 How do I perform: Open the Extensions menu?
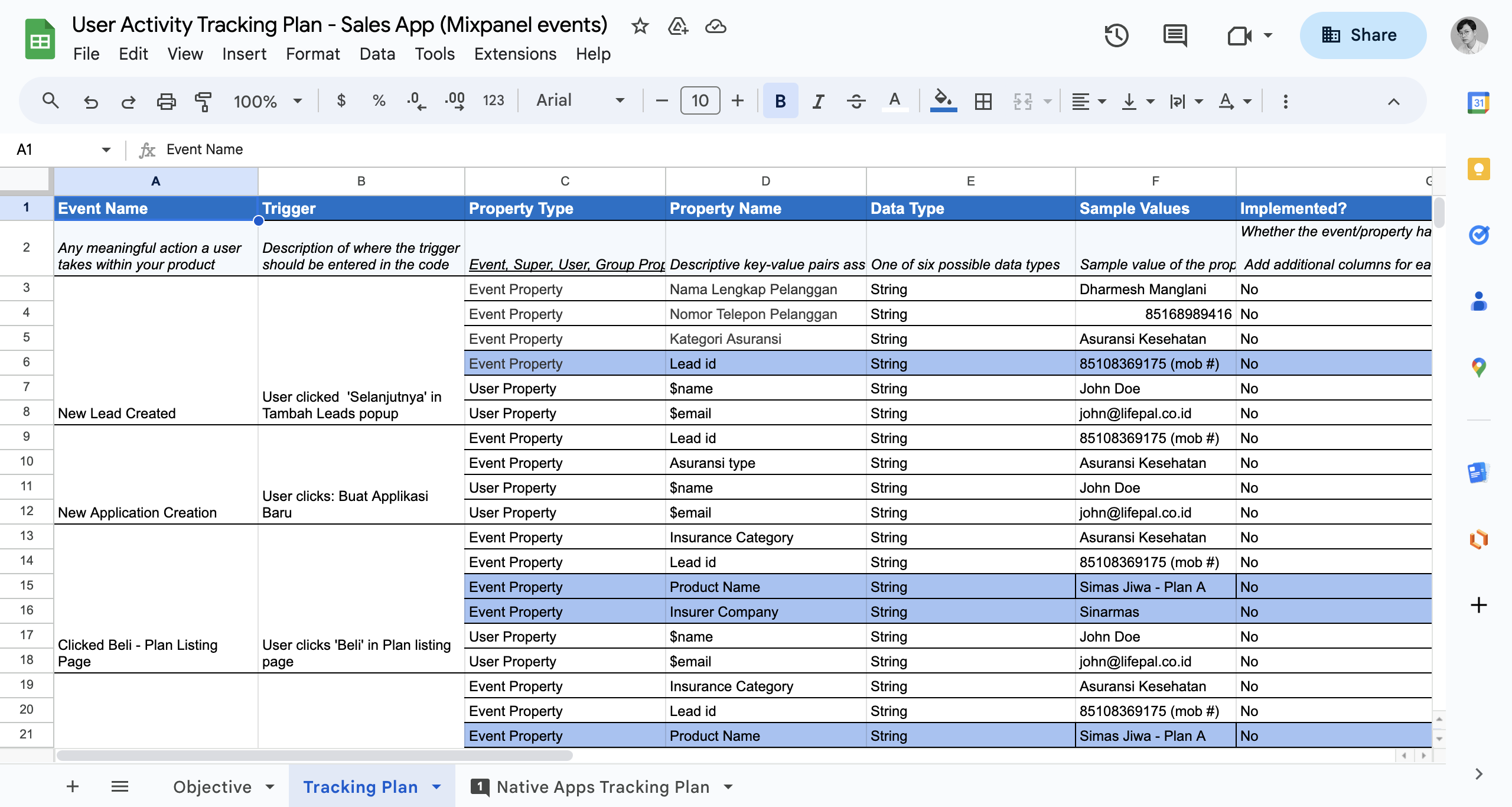pos(515,54)
